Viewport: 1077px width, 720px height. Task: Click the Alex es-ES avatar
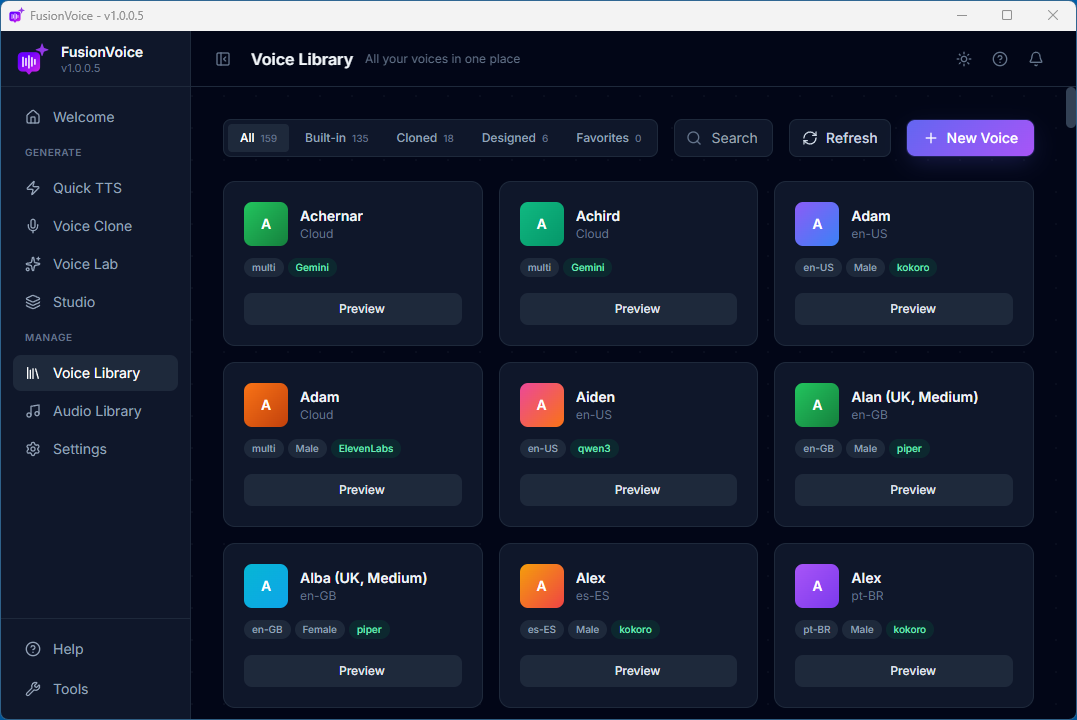click(541, 586)
